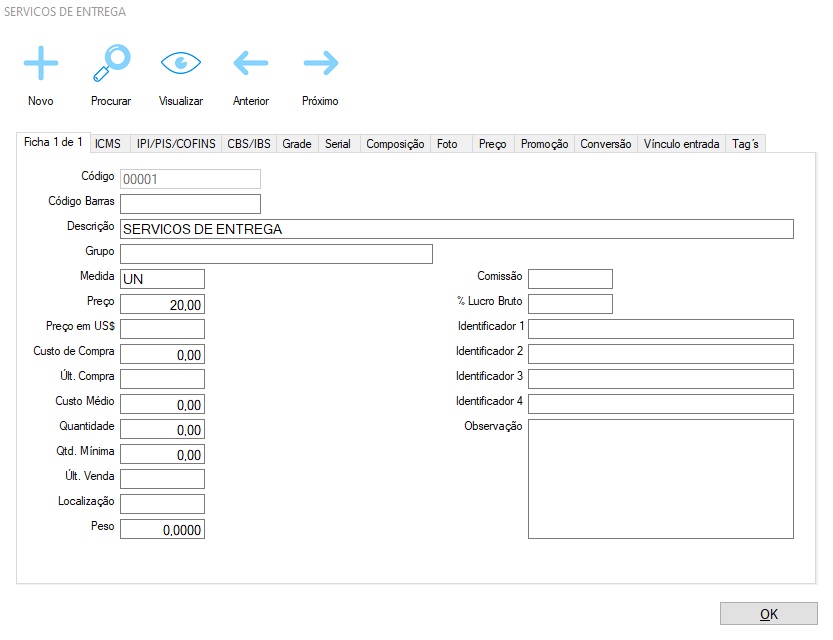Switch to the Composição tab
Screen dimensions: 833x640
[395, 144]
